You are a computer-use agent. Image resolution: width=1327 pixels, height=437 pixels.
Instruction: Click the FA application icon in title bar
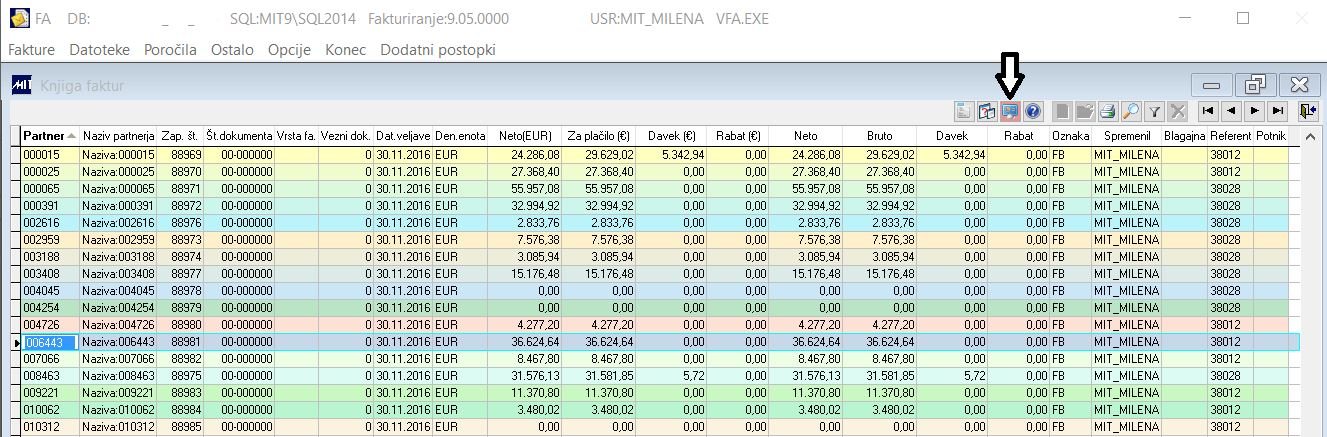18,18
